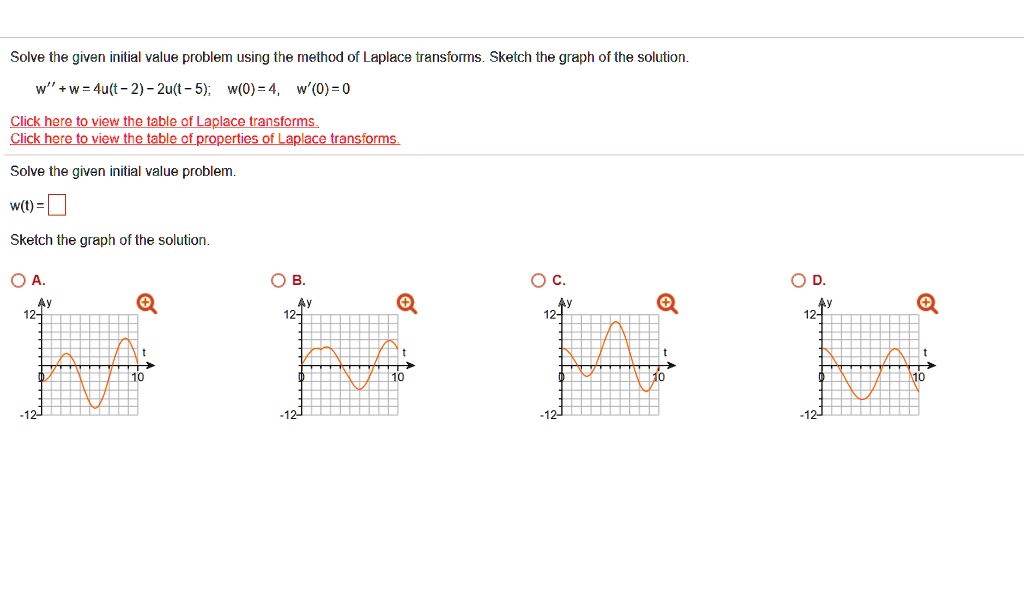Choose option B radio button
This screenshot has width=1024, height=601.
tap(279, 280)
